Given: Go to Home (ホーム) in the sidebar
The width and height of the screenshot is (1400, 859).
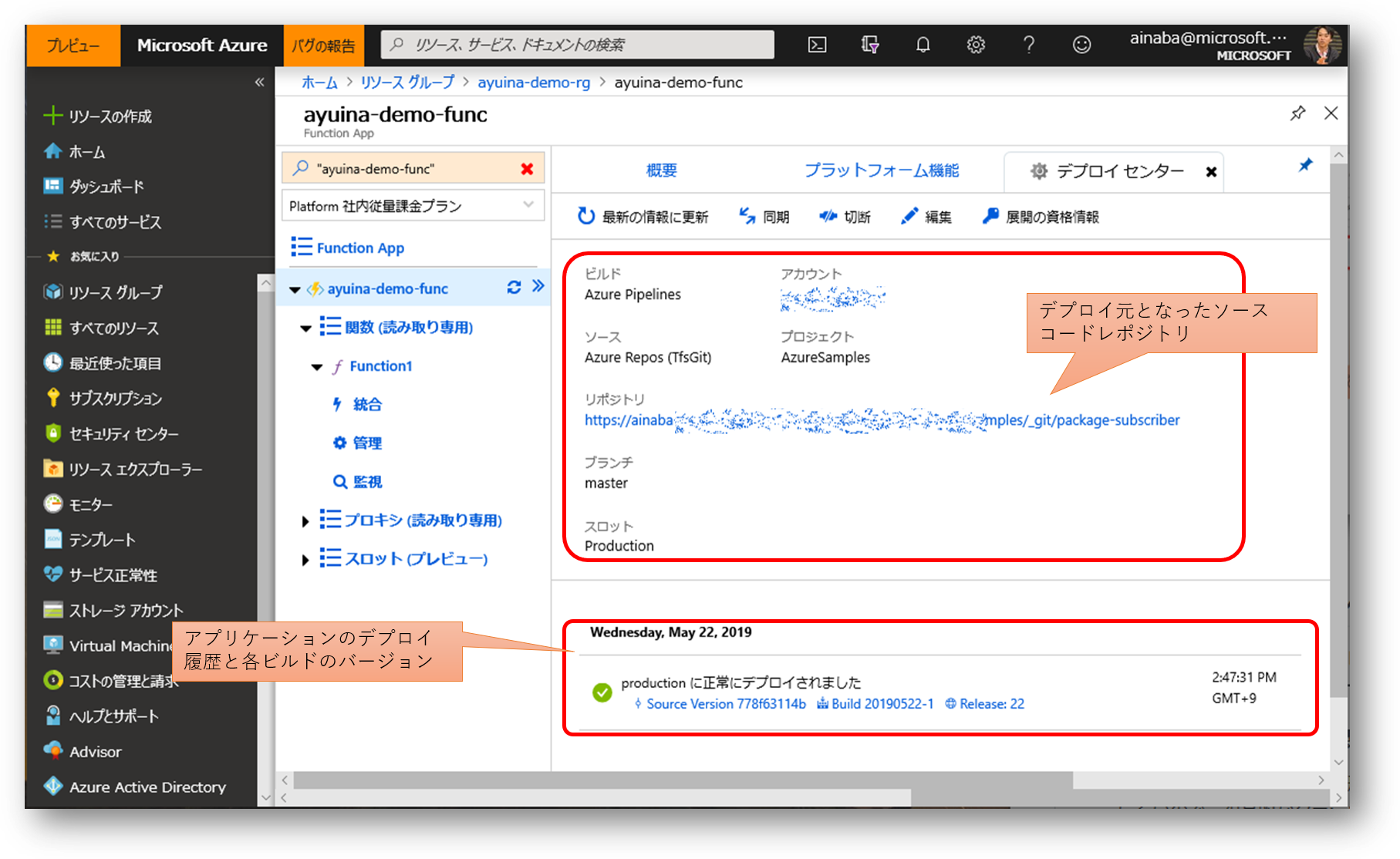Looking at the screenshot, I should pyautogui.click(x=75, y=152).
